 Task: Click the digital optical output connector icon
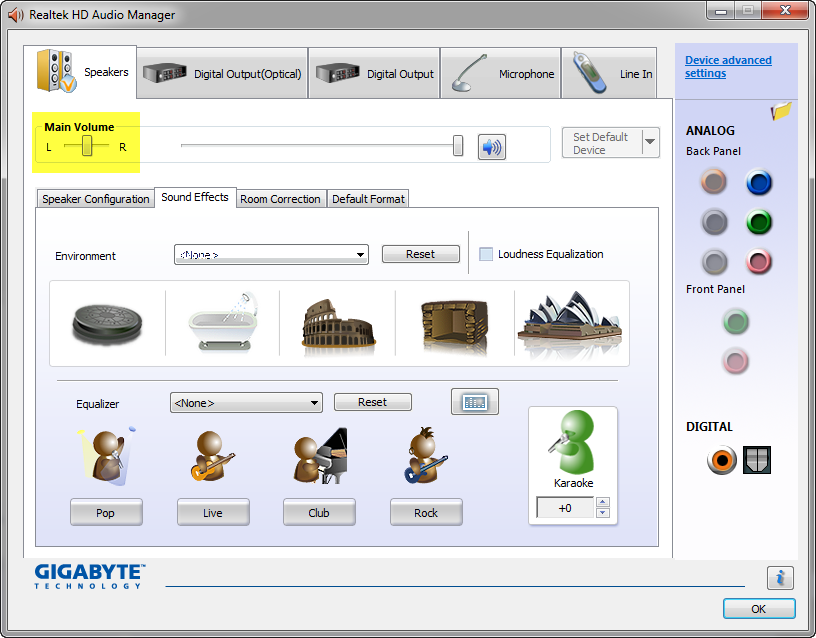pos(757,460)
